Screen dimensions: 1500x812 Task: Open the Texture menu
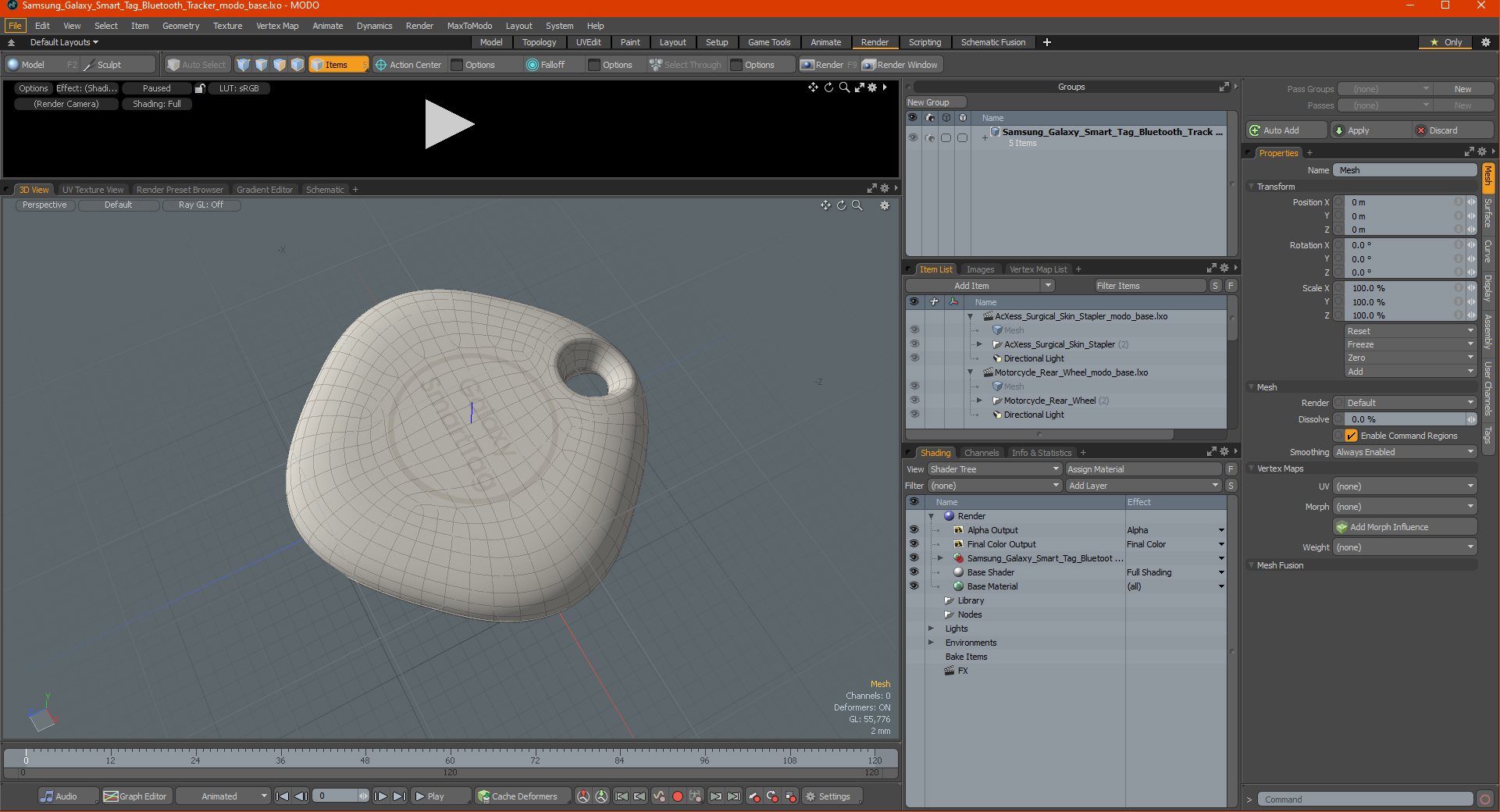pyautogui.click(x=227, y=26)
